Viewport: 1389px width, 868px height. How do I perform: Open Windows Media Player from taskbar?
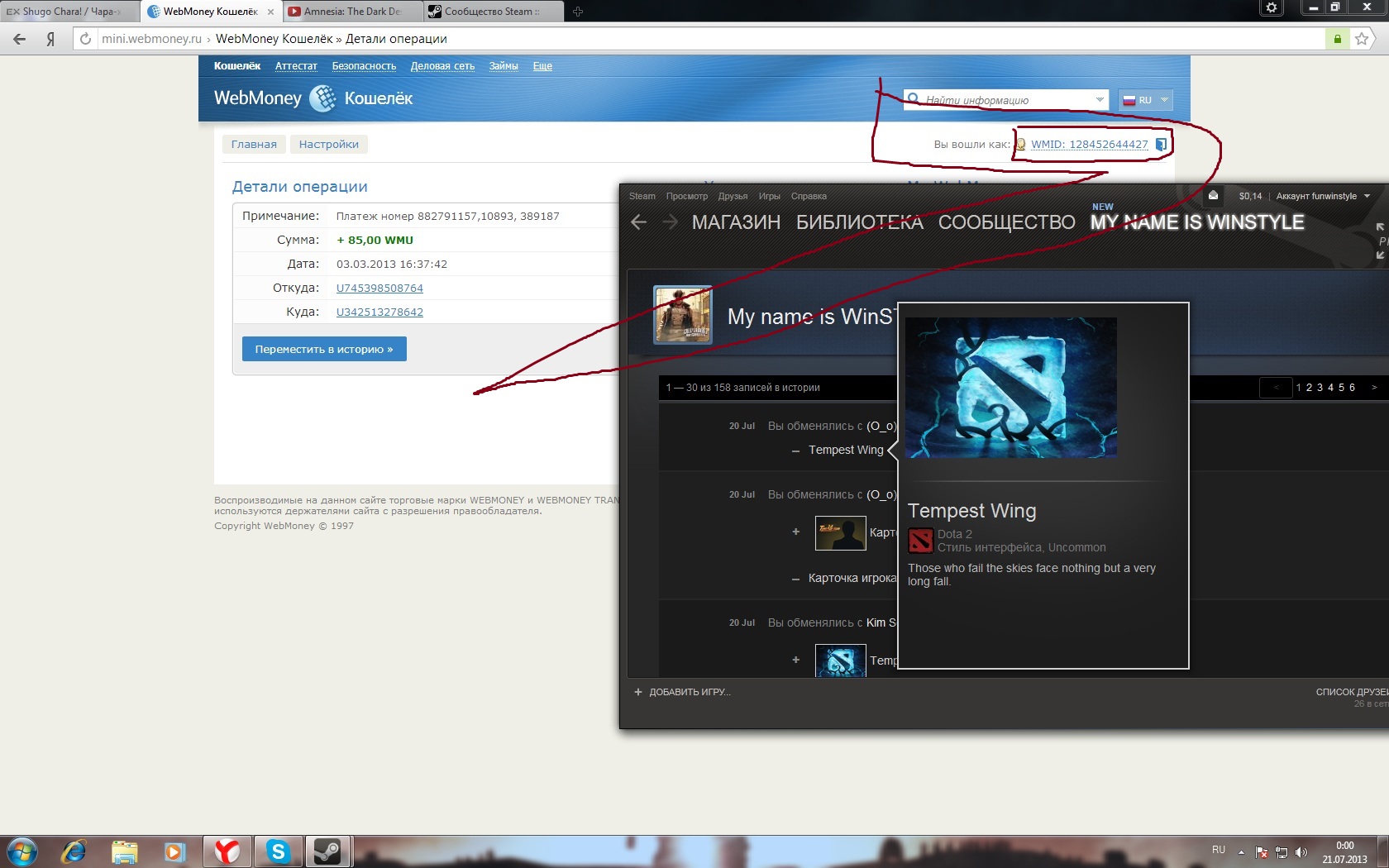(175, 851)
